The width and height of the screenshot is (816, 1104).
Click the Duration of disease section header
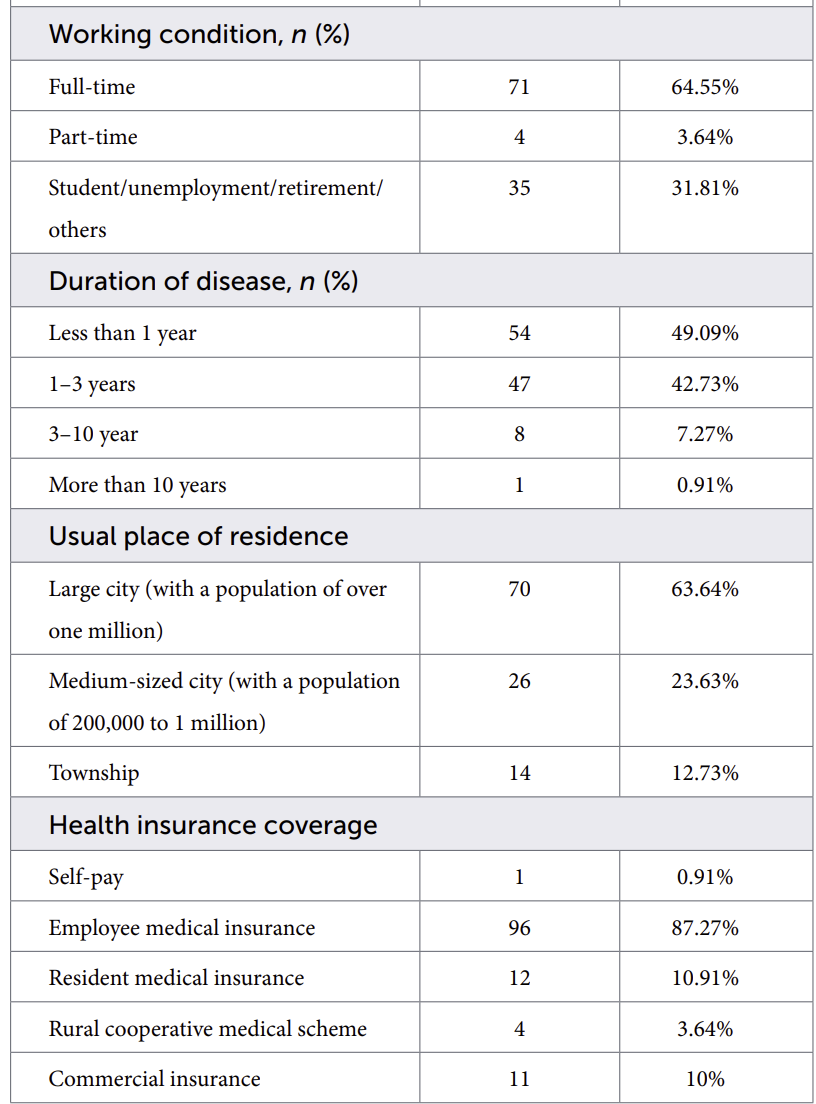203,281
